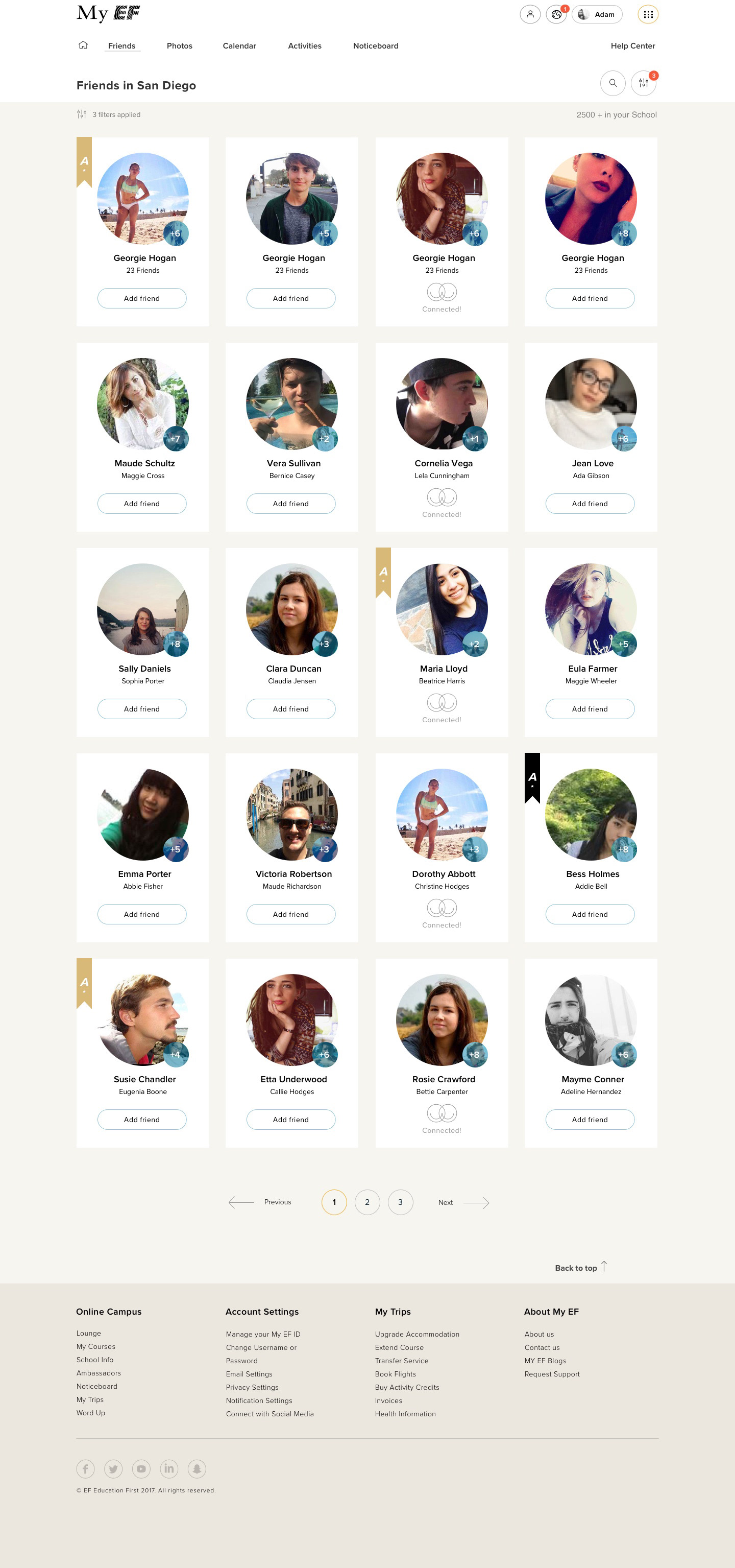Open the Privacy Settings link

(252, 1387)
